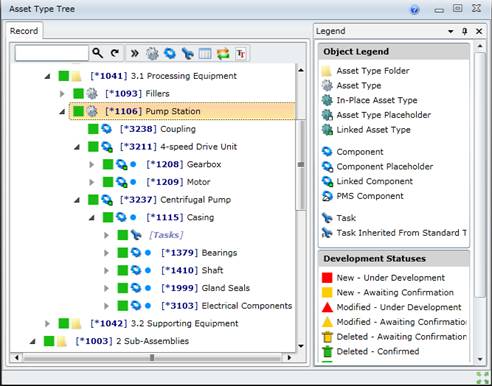Click inside the tree search field
492x386 pixels.
tap(52, 53)
